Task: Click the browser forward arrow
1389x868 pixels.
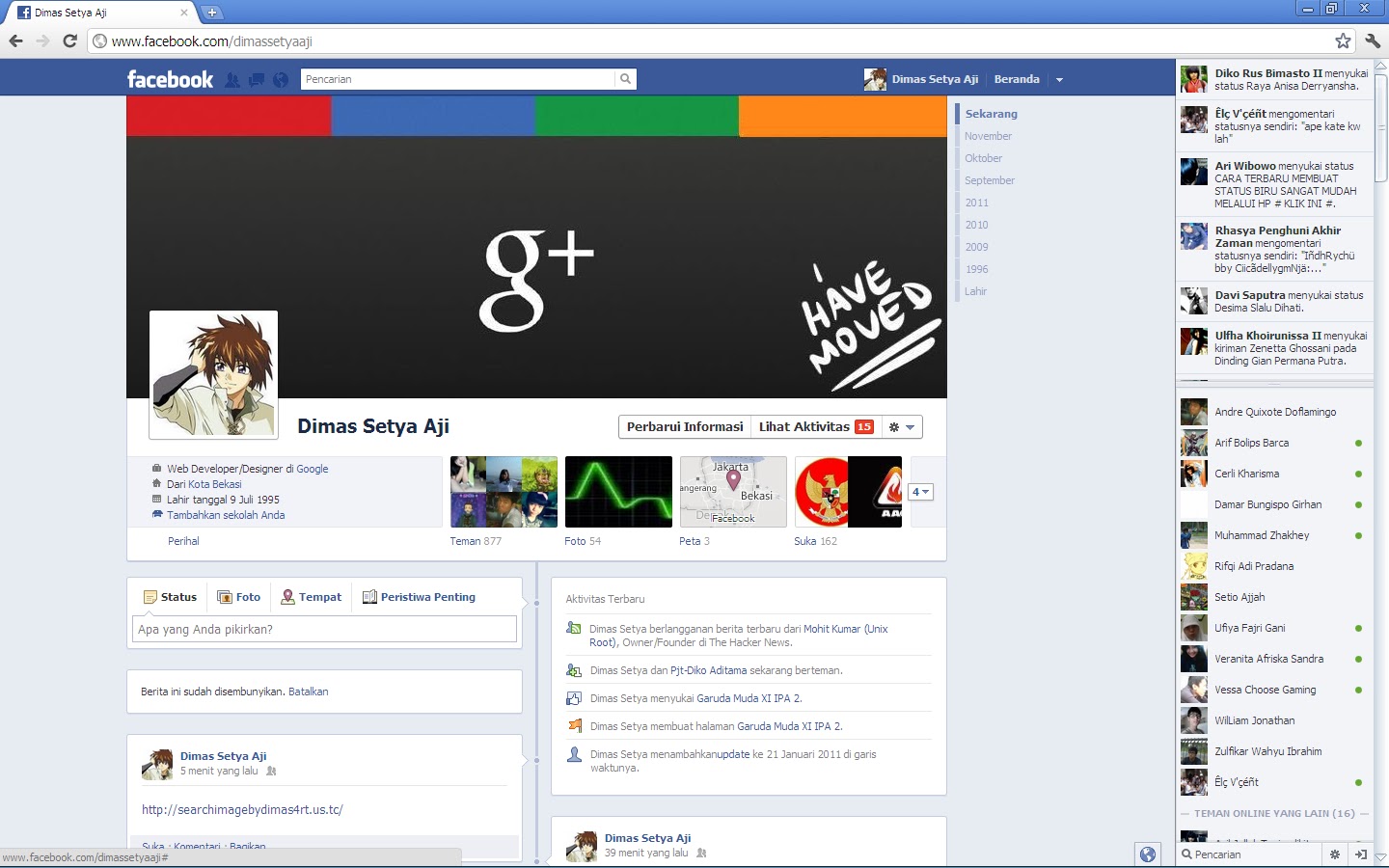Action: tap(42, 41)
